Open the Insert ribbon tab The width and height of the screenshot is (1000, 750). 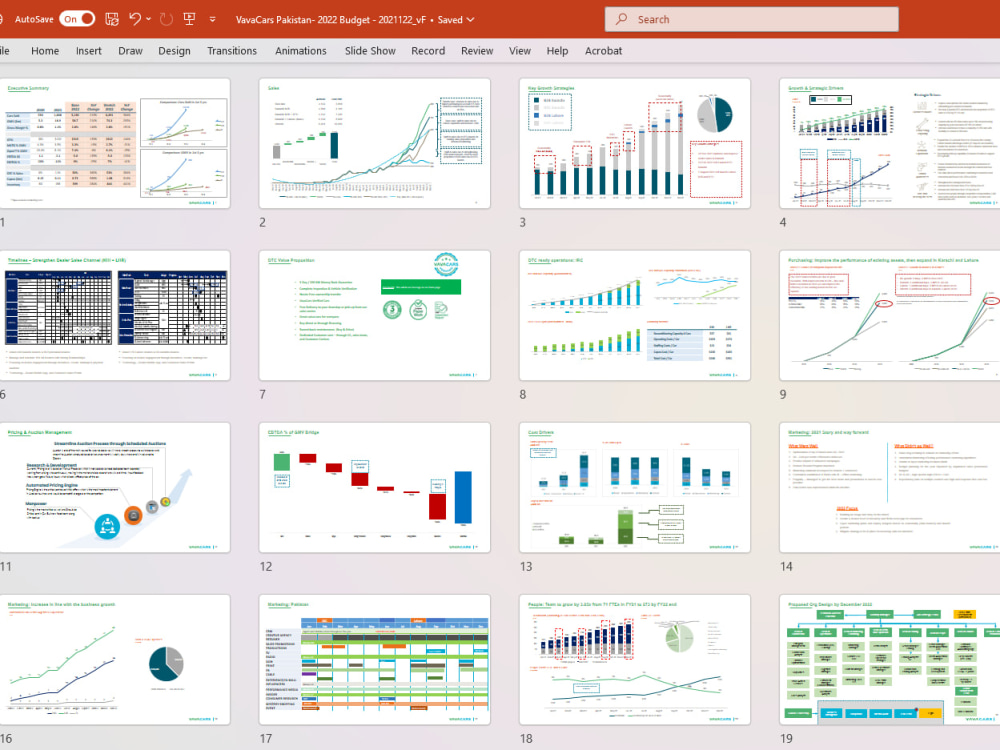click(x=89, y=51)
